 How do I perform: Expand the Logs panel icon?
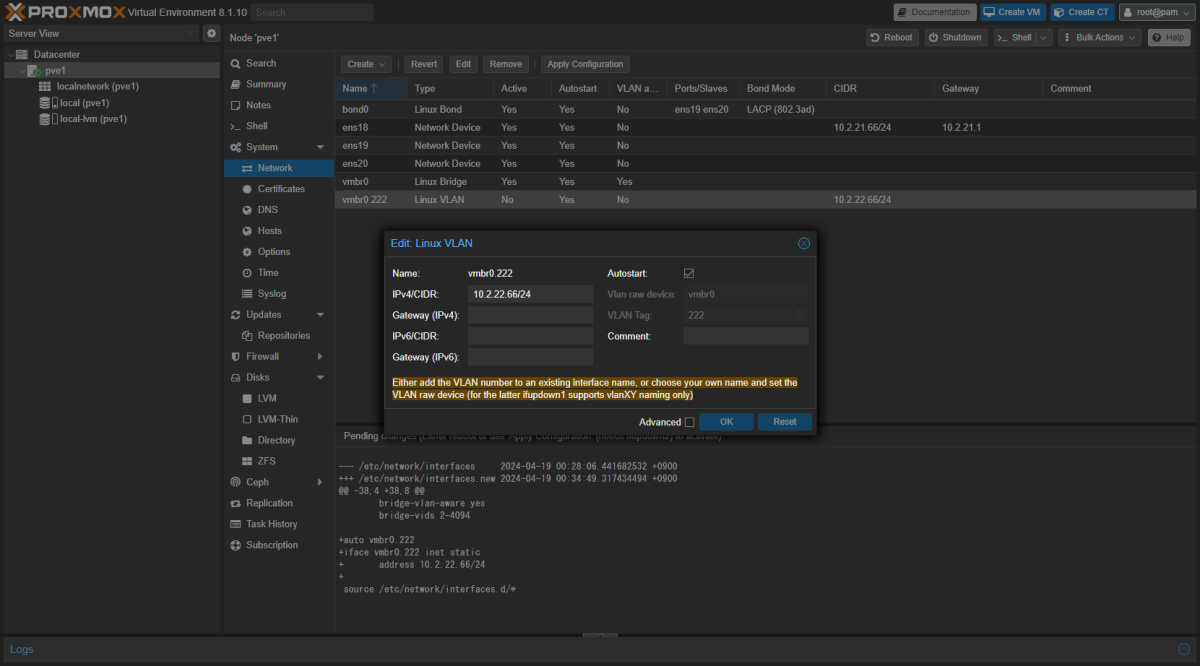pyautogui.click(x=1183, y=649)
